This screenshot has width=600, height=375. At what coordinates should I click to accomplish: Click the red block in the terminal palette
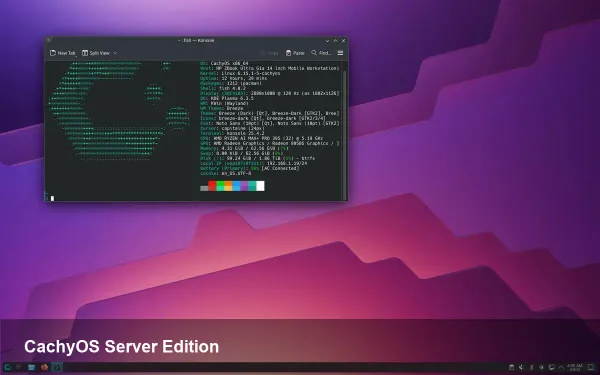click(212, 186)
